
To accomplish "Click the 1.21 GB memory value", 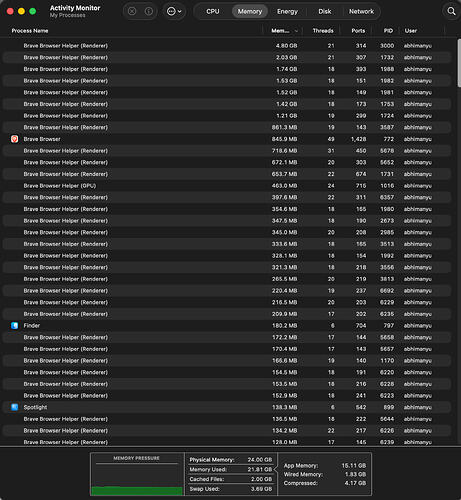I will point(286,116).
